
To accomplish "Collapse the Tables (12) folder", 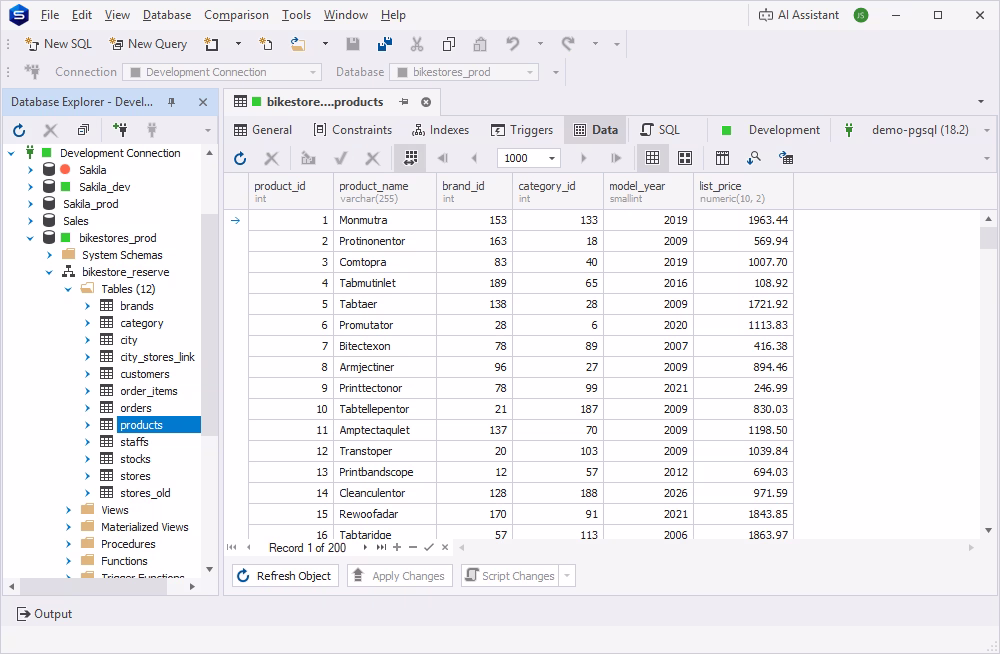I will point(68,289).
